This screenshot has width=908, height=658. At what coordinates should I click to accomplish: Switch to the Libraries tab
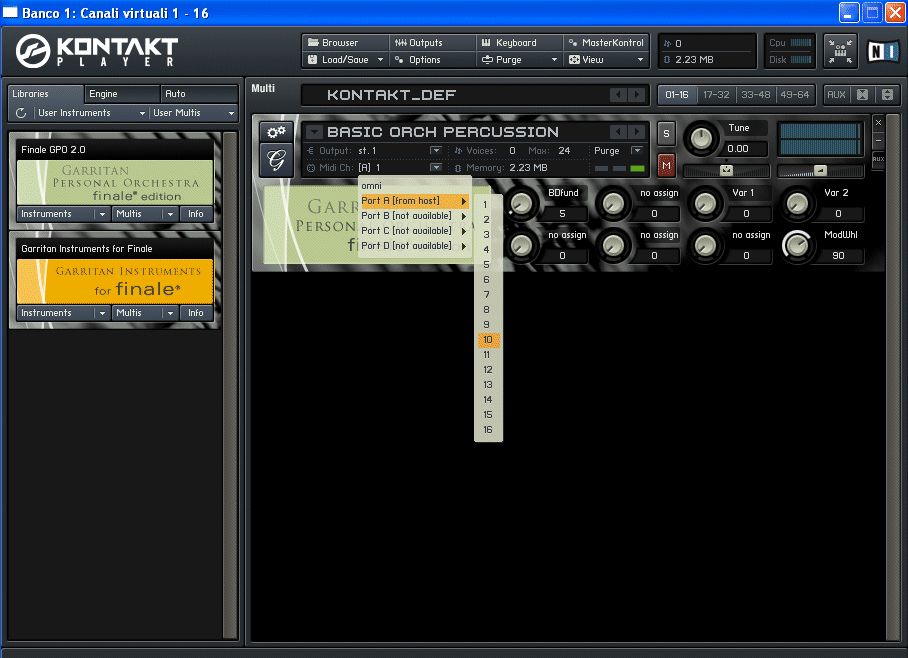coord(46,94)
